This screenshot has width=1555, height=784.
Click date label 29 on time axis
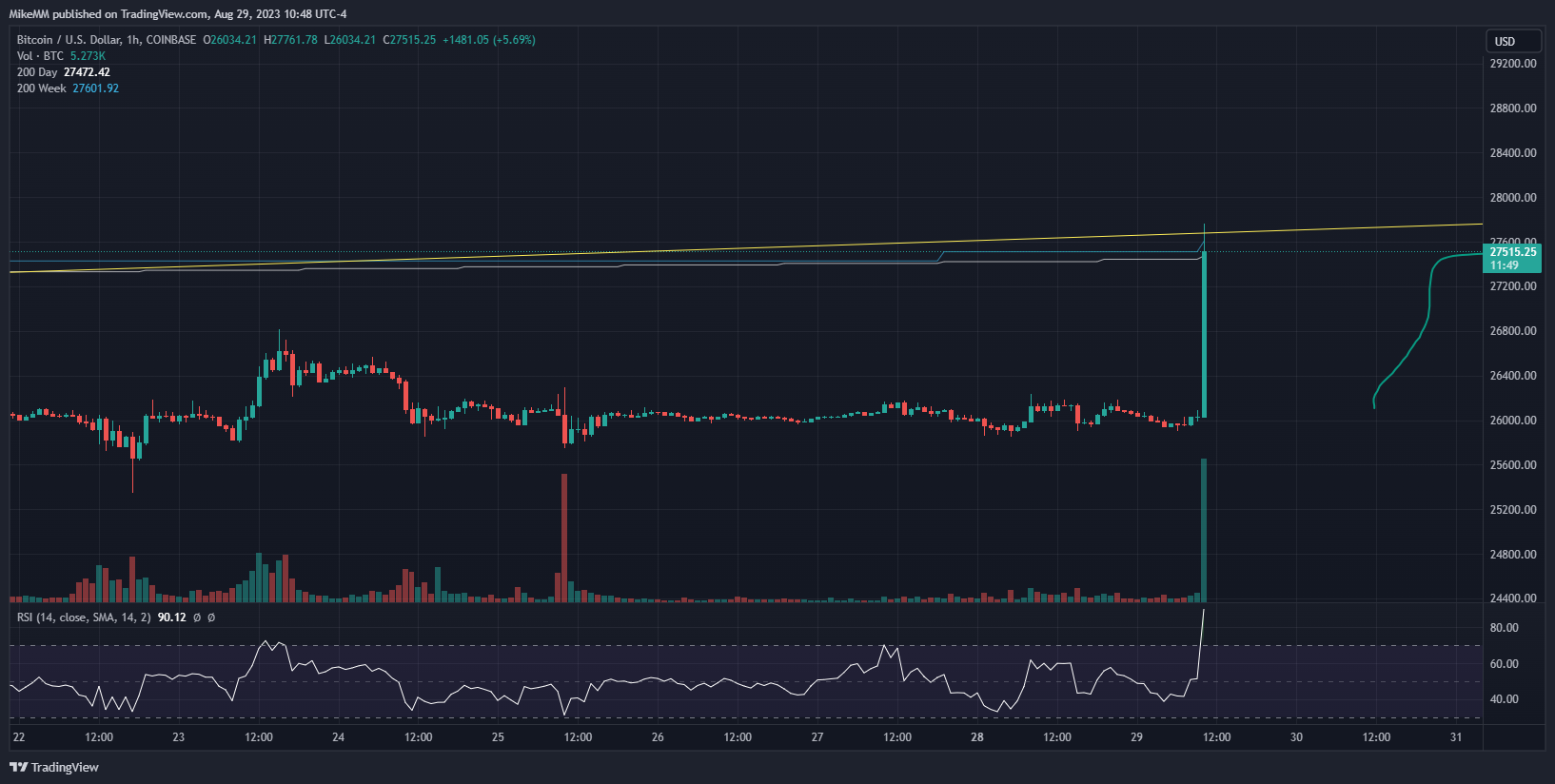pyautogui.click(x=1136, y=737)
